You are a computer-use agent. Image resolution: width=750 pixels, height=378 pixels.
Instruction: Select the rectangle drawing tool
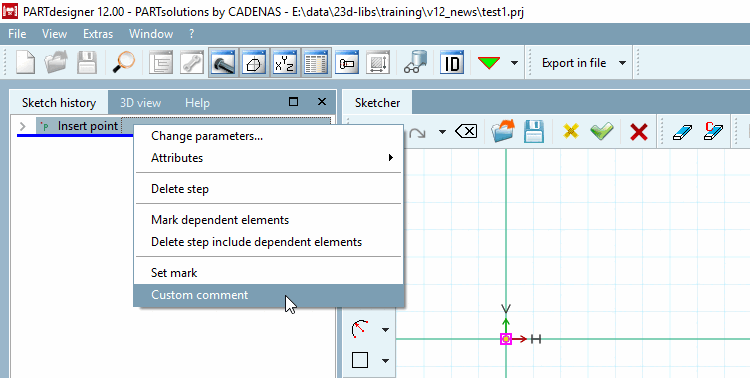click(x=360, y=360)
